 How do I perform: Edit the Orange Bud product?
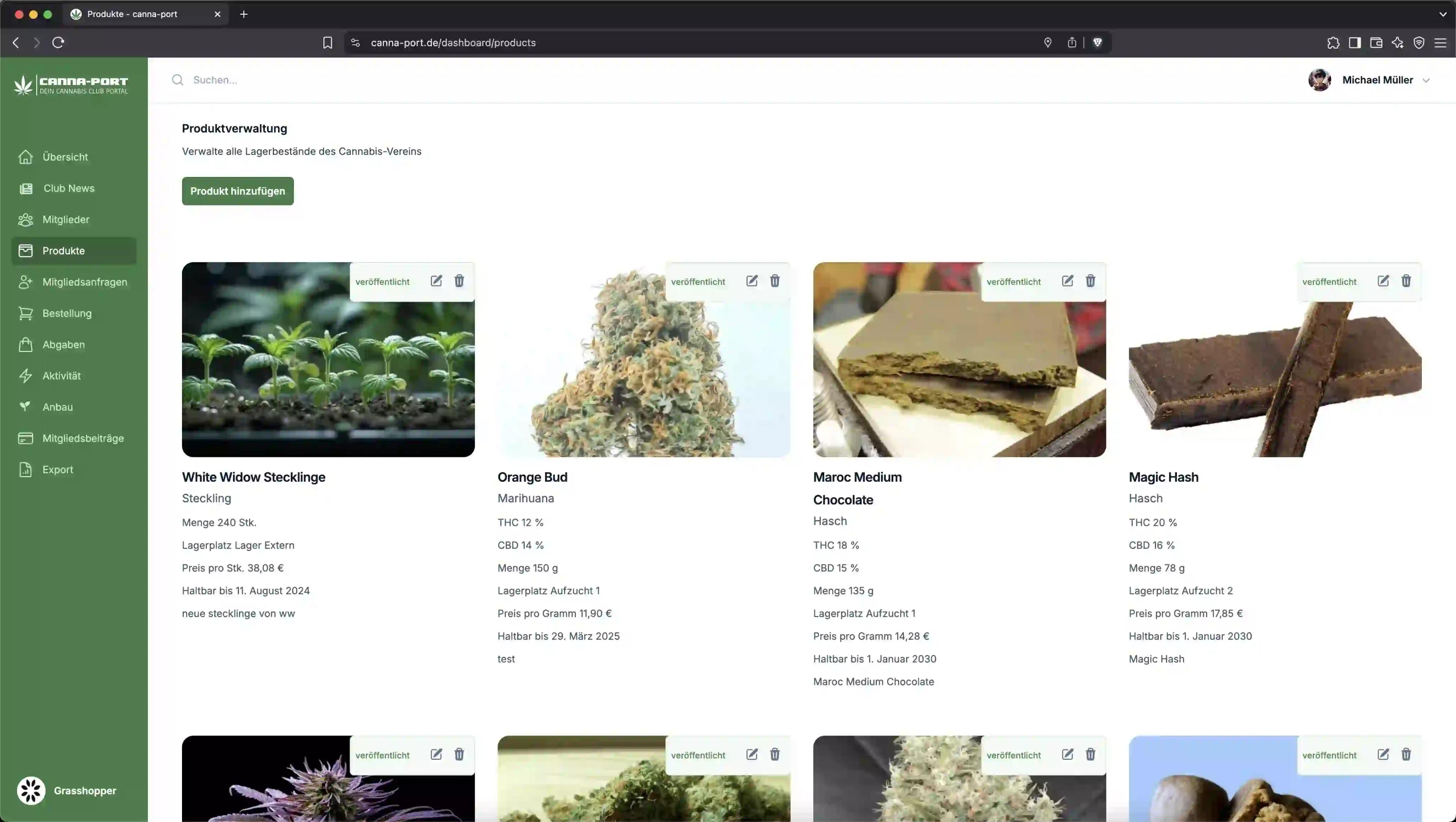coord(752,281)
